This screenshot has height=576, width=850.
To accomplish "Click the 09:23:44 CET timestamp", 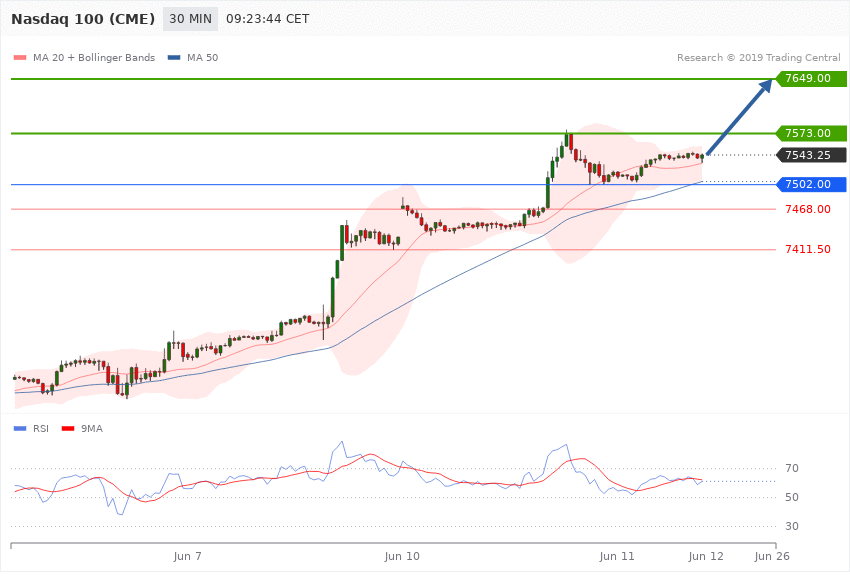I will point(267,19).
